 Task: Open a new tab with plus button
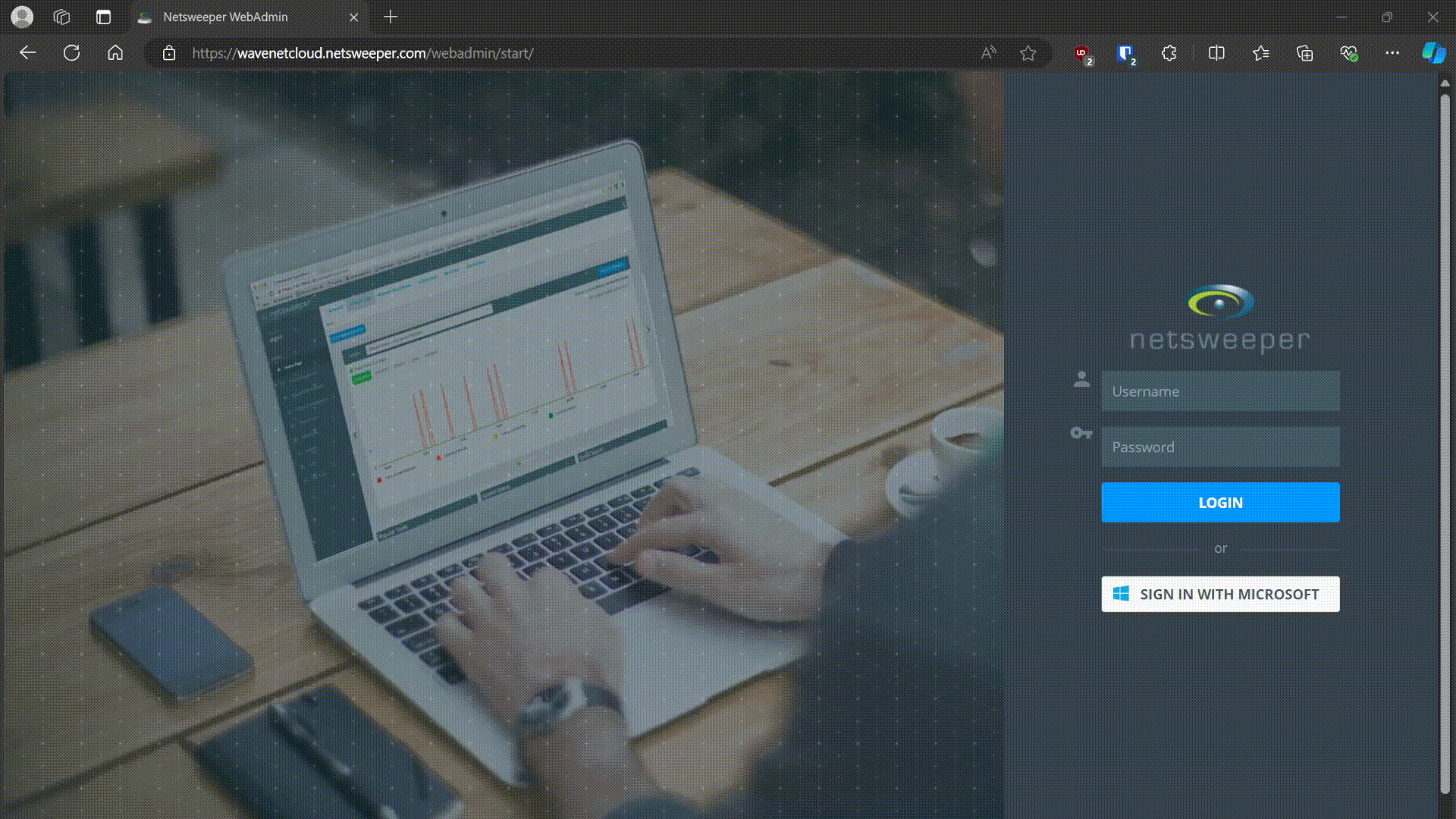click(391, 17)
